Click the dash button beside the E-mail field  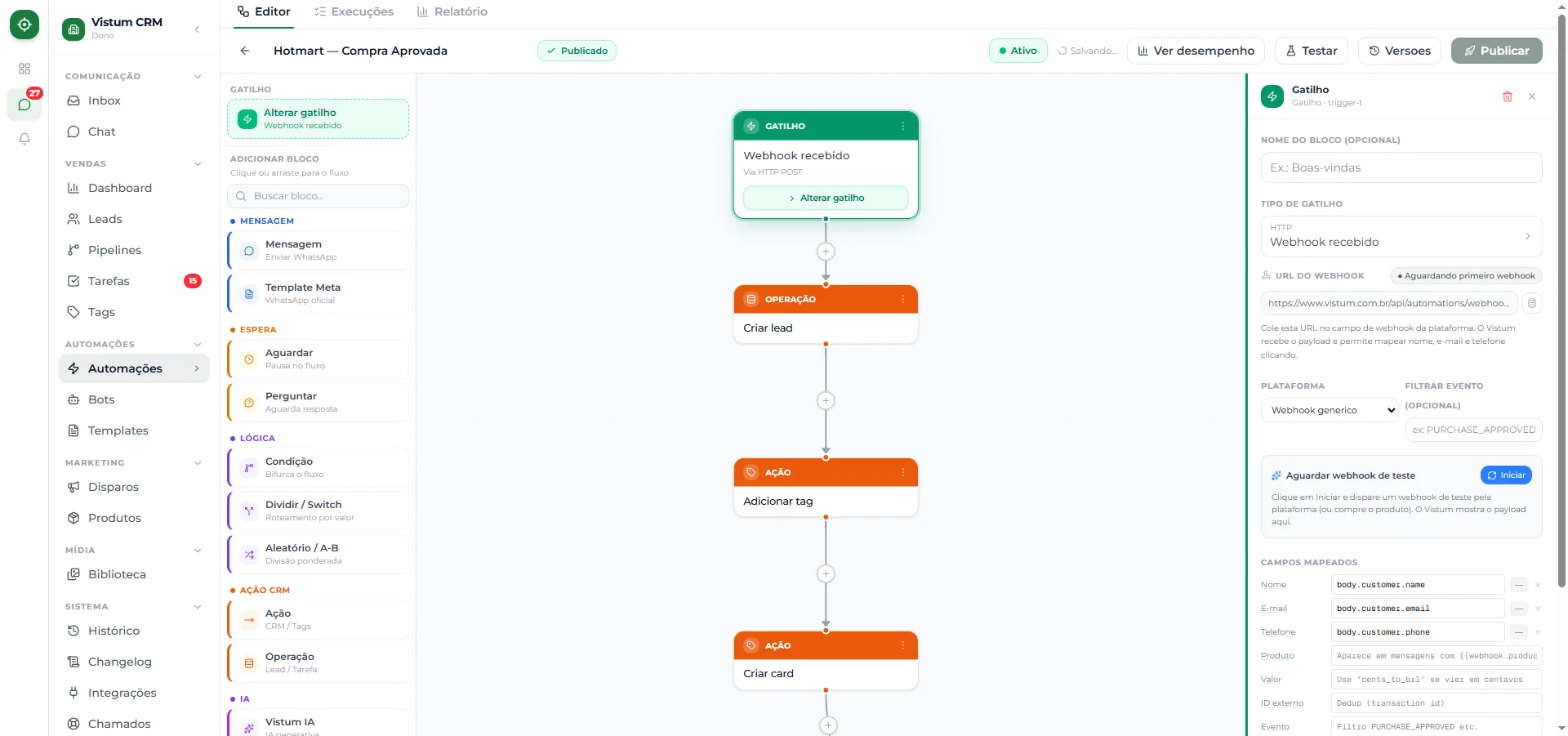coord(1519,609)
